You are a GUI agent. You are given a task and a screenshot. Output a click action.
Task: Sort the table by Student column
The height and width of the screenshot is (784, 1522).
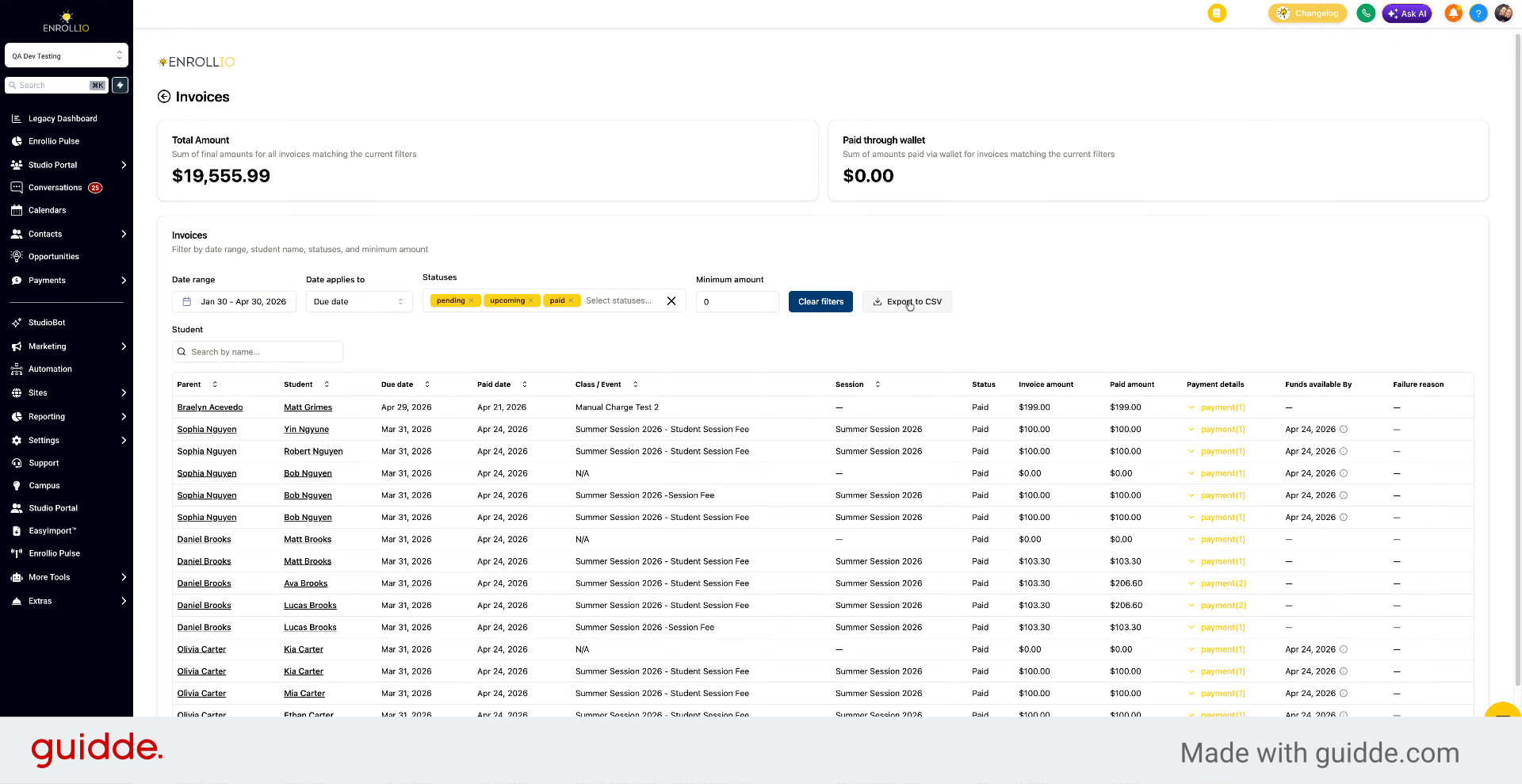(x=327, y=384)
